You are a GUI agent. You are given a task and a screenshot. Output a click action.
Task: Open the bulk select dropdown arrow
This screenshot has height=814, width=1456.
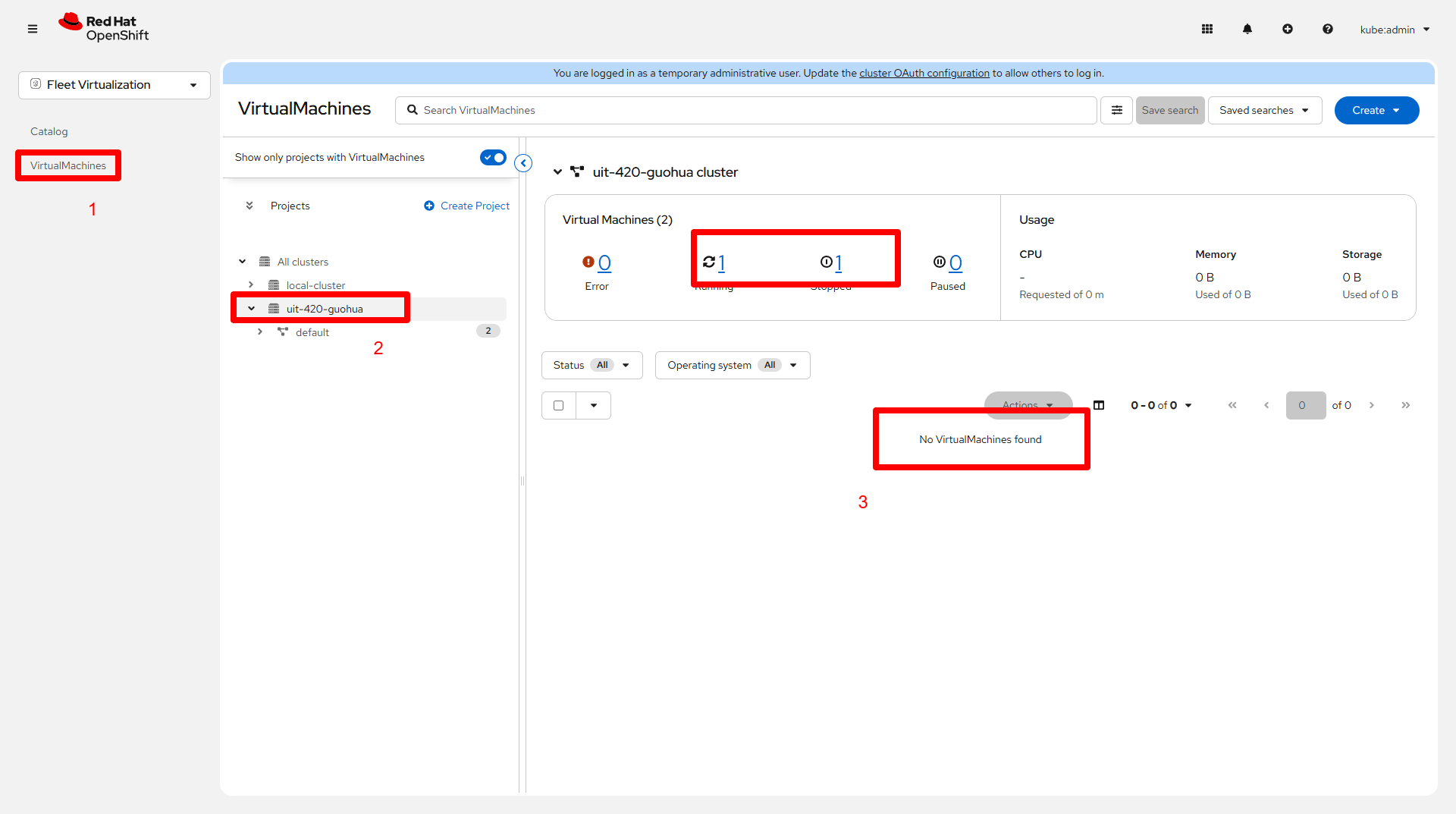coord(594,406)
